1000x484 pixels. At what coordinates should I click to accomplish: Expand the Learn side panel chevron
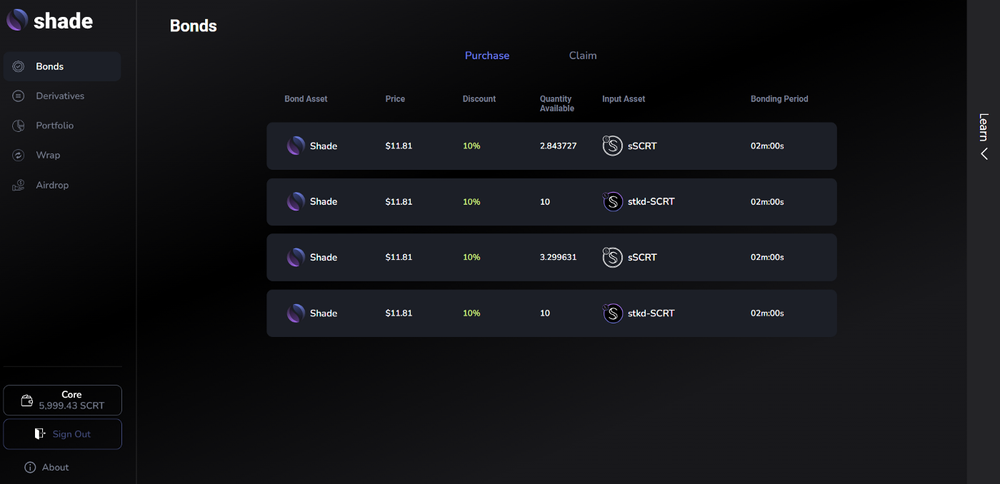(x=984, y=154)
